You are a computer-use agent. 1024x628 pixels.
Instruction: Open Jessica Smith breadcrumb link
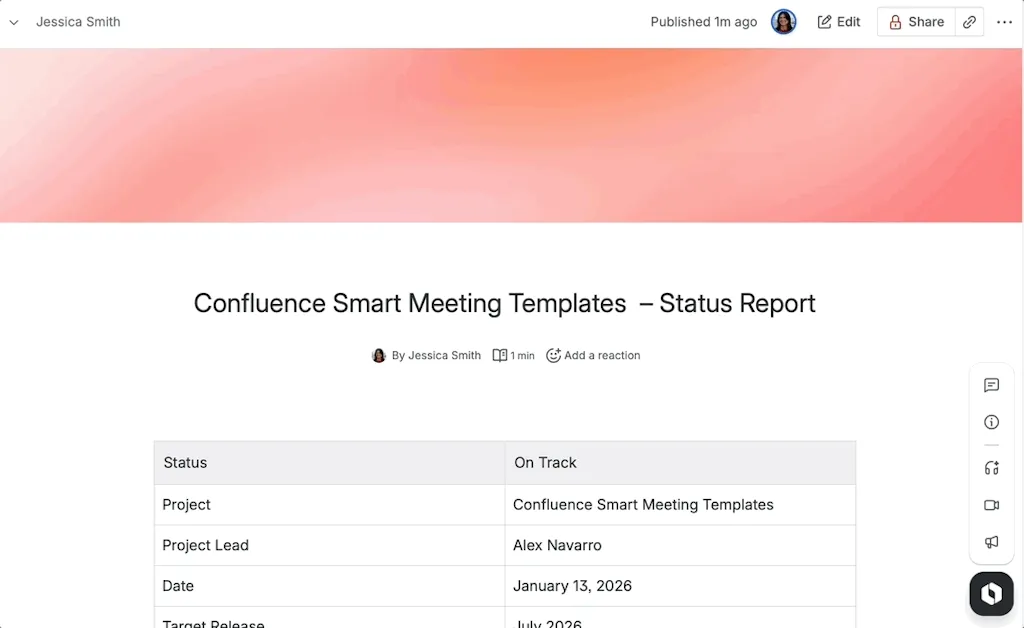(78, 22)
